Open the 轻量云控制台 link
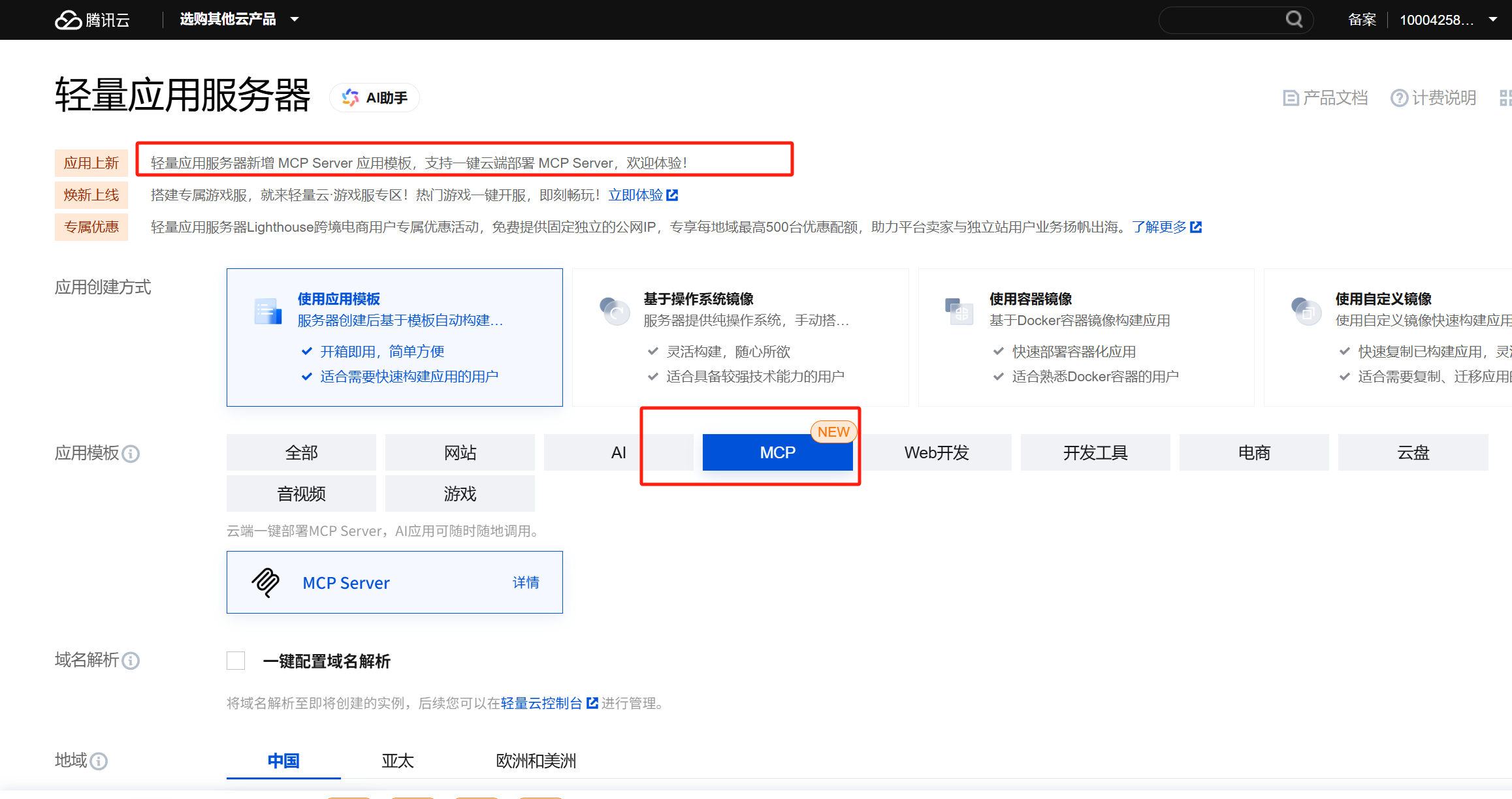This screenshot has height=799, width=1512. click(541, 703)
